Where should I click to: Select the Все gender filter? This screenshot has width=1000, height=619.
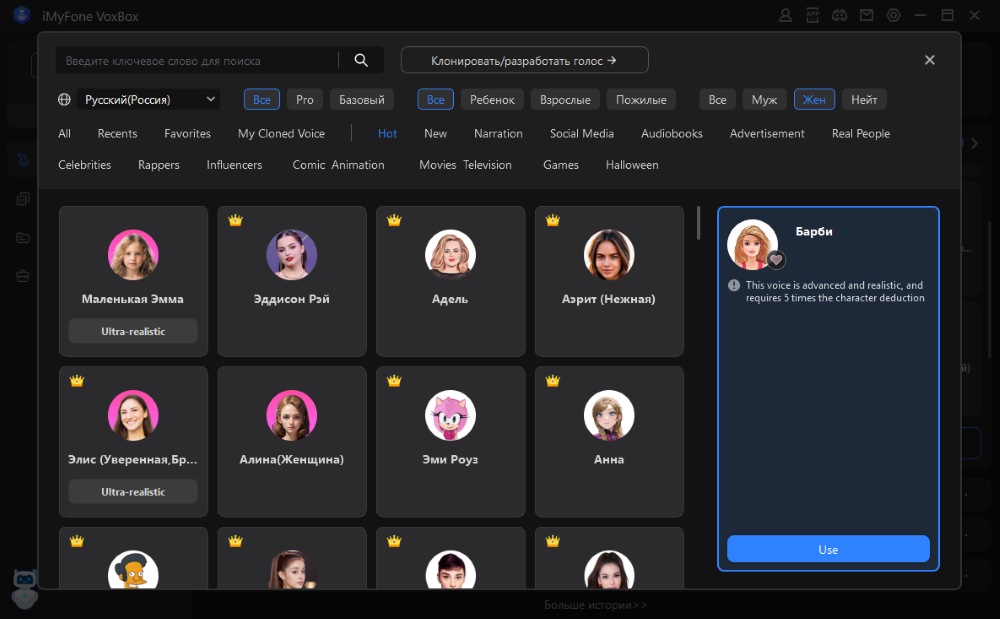pyautogui.click(x=717, y=99)
